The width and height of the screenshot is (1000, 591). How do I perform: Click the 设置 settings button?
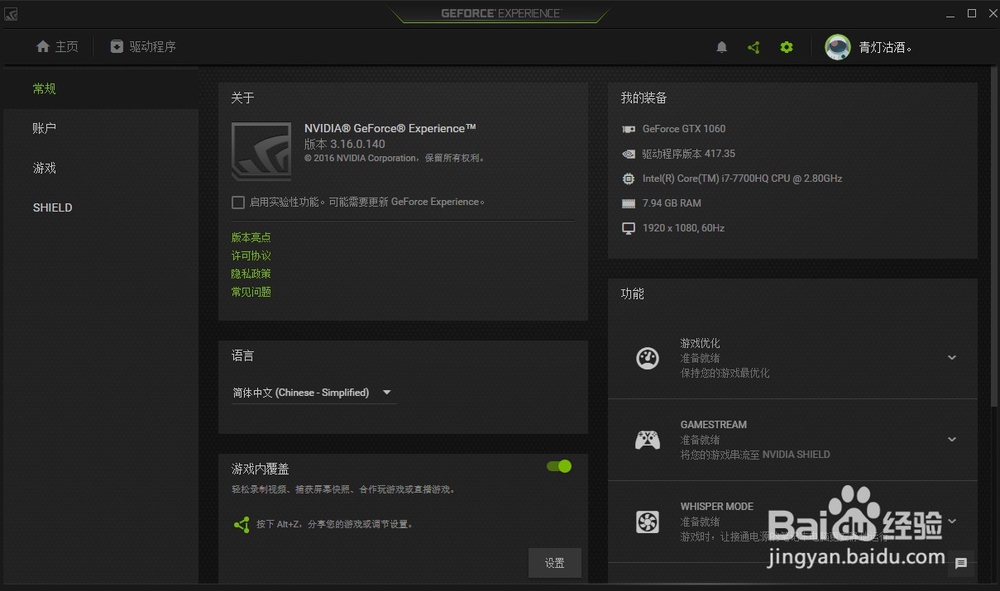pos(554,563)
